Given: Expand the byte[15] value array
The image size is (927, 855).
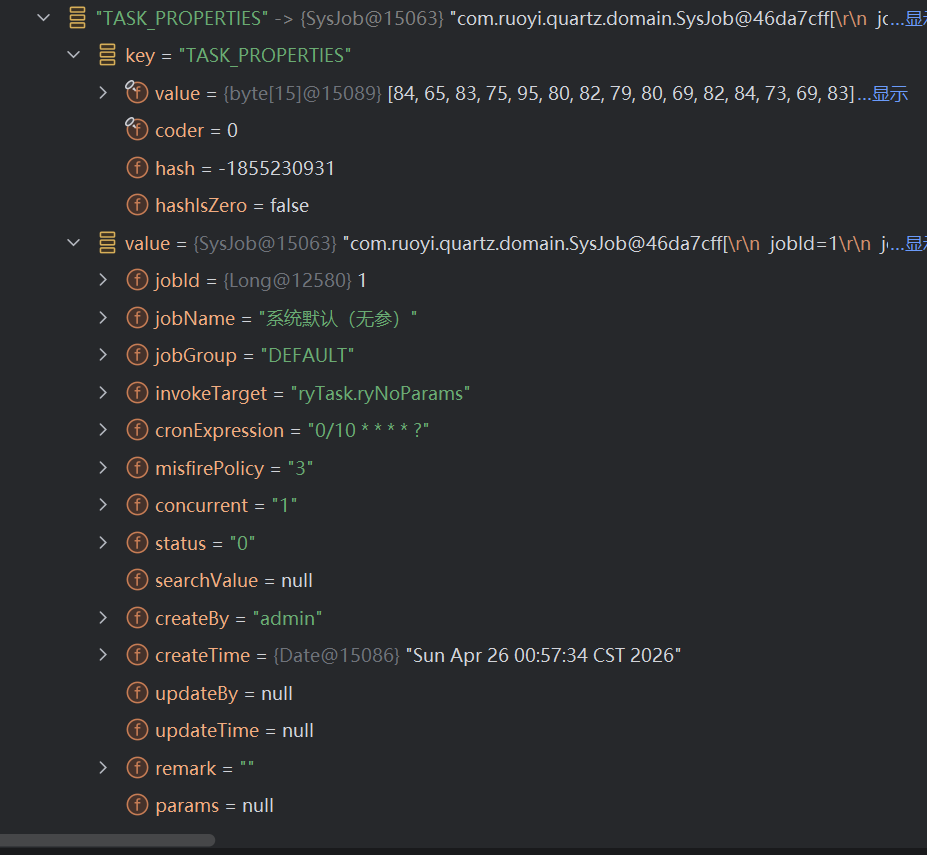Looking at the screenshot, I should tap(103, 93).
